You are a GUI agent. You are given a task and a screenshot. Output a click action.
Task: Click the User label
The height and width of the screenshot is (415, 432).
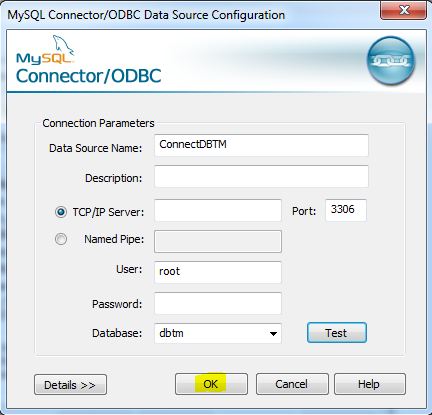coord(129,269)
